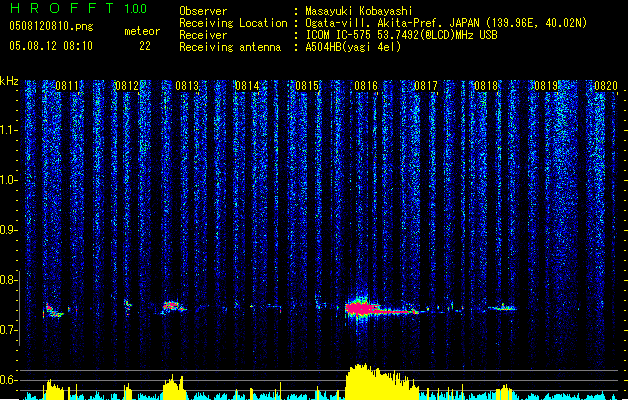Click the 0.7 kHz axis label

tap(9, 330)
